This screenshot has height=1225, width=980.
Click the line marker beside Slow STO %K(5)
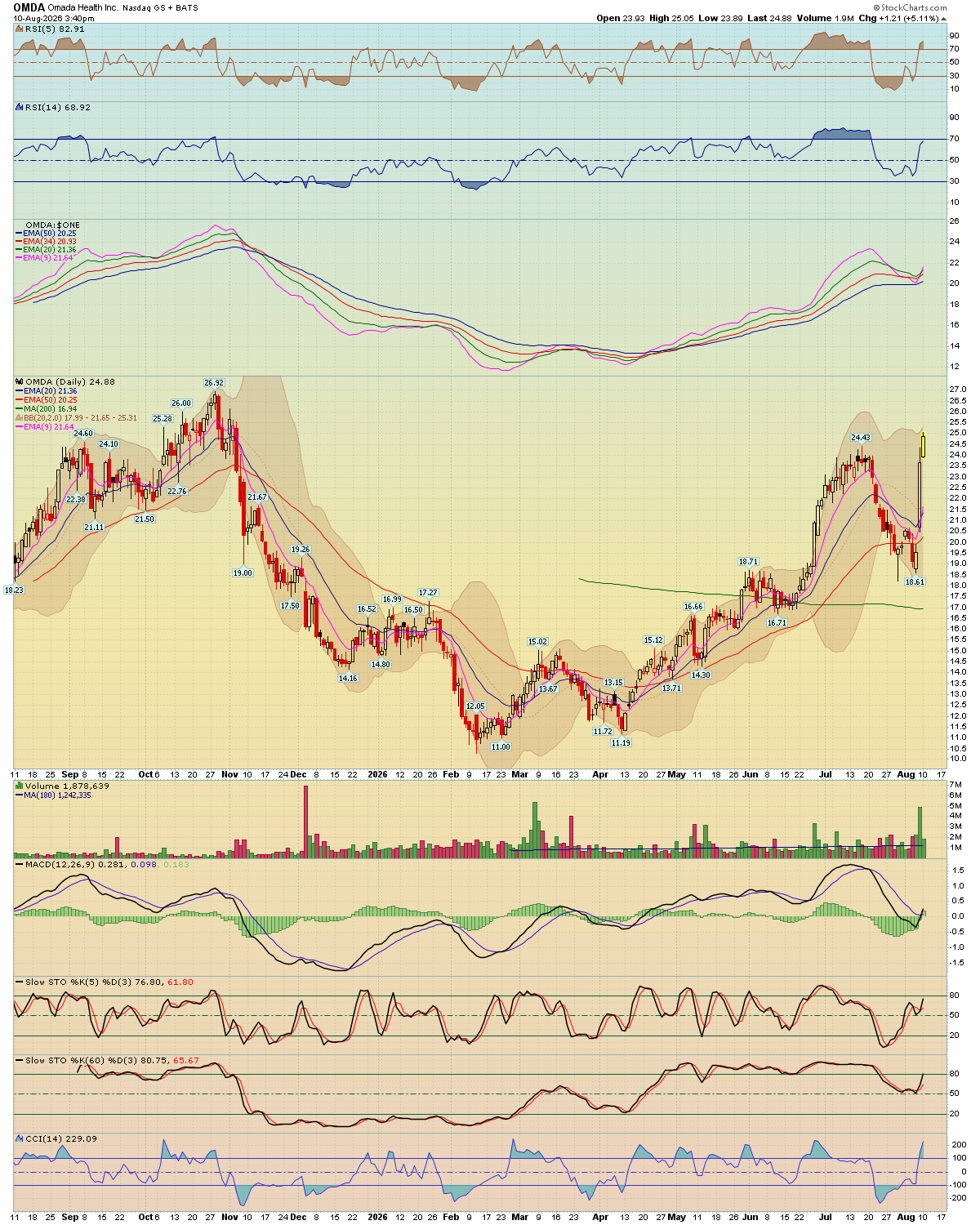[x=20, y=982]
